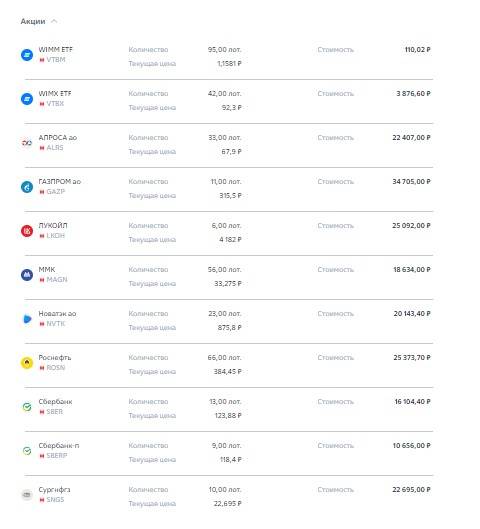
Task: Click the Сургнфгз grey logo icon
Action: pos(27,495)
